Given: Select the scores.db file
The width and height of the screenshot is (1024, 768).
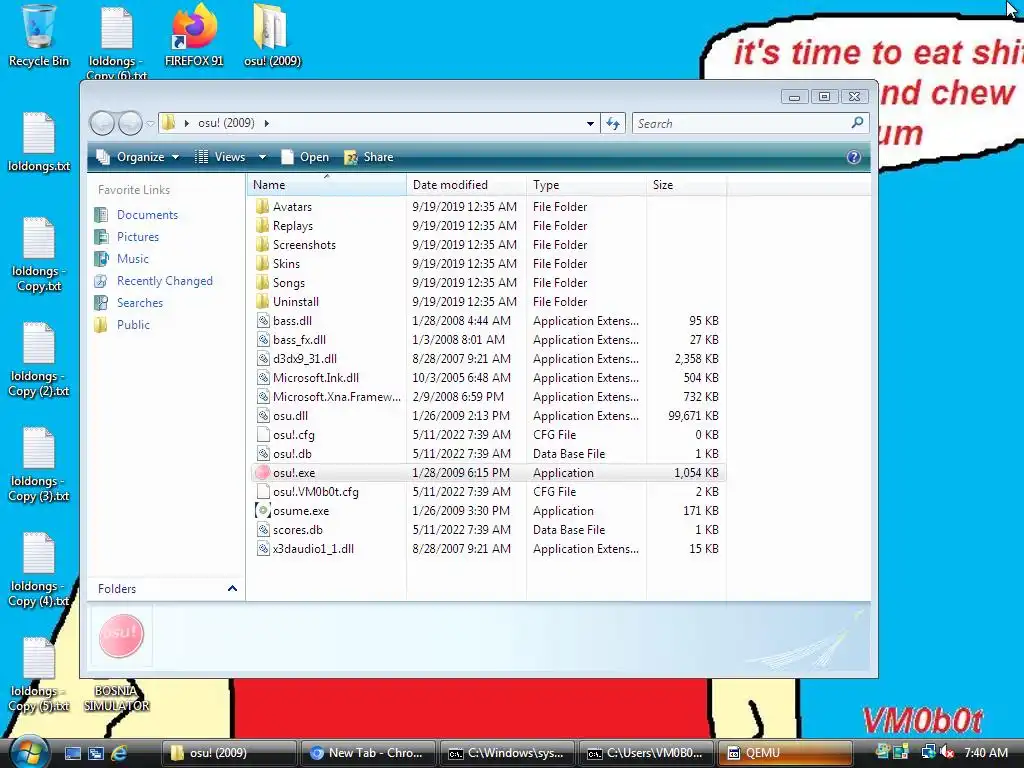Looking at the screenshot, I should tap(488, 530).
